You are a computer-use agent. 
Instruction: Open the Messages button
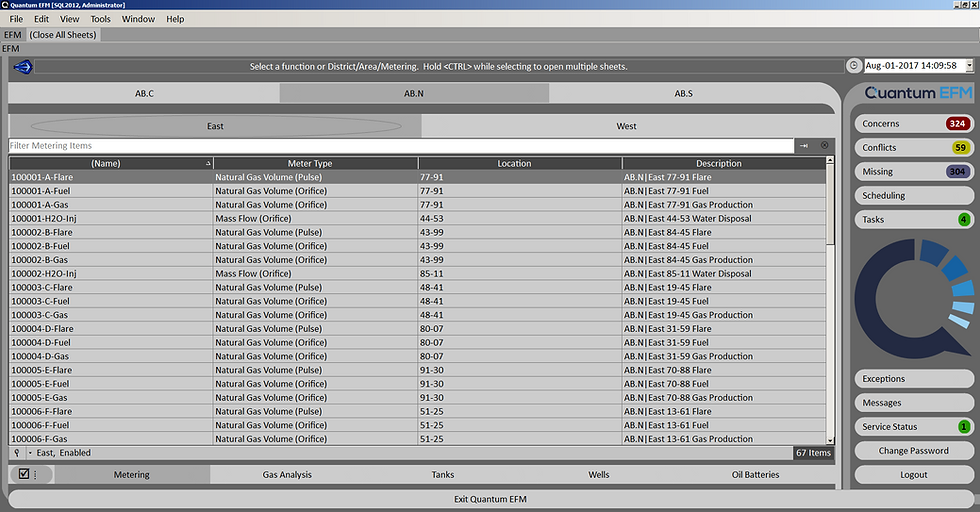(x=913, y=403)
